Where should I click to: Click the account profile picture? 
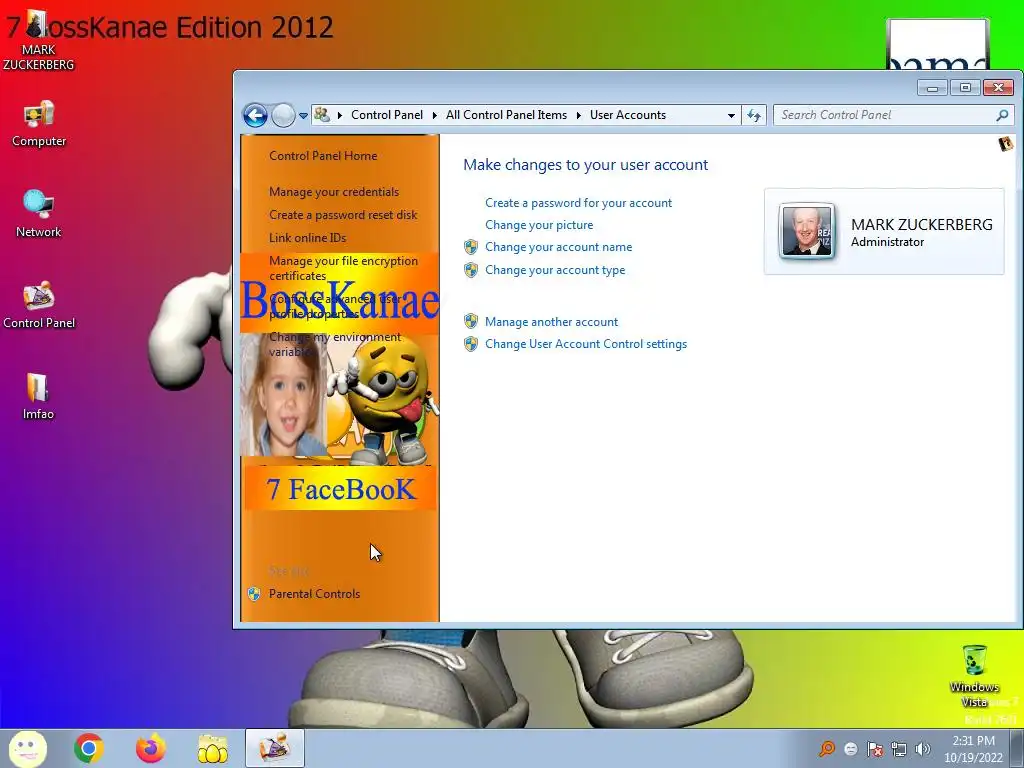pos(807,231)
